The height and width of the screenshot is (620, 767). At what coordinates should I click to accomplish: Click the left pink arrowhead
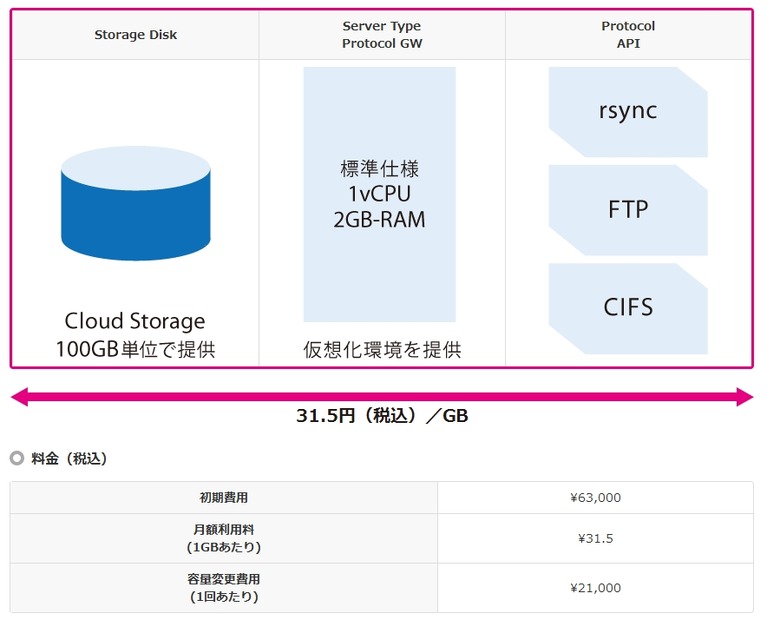click(x=20, y=397)
